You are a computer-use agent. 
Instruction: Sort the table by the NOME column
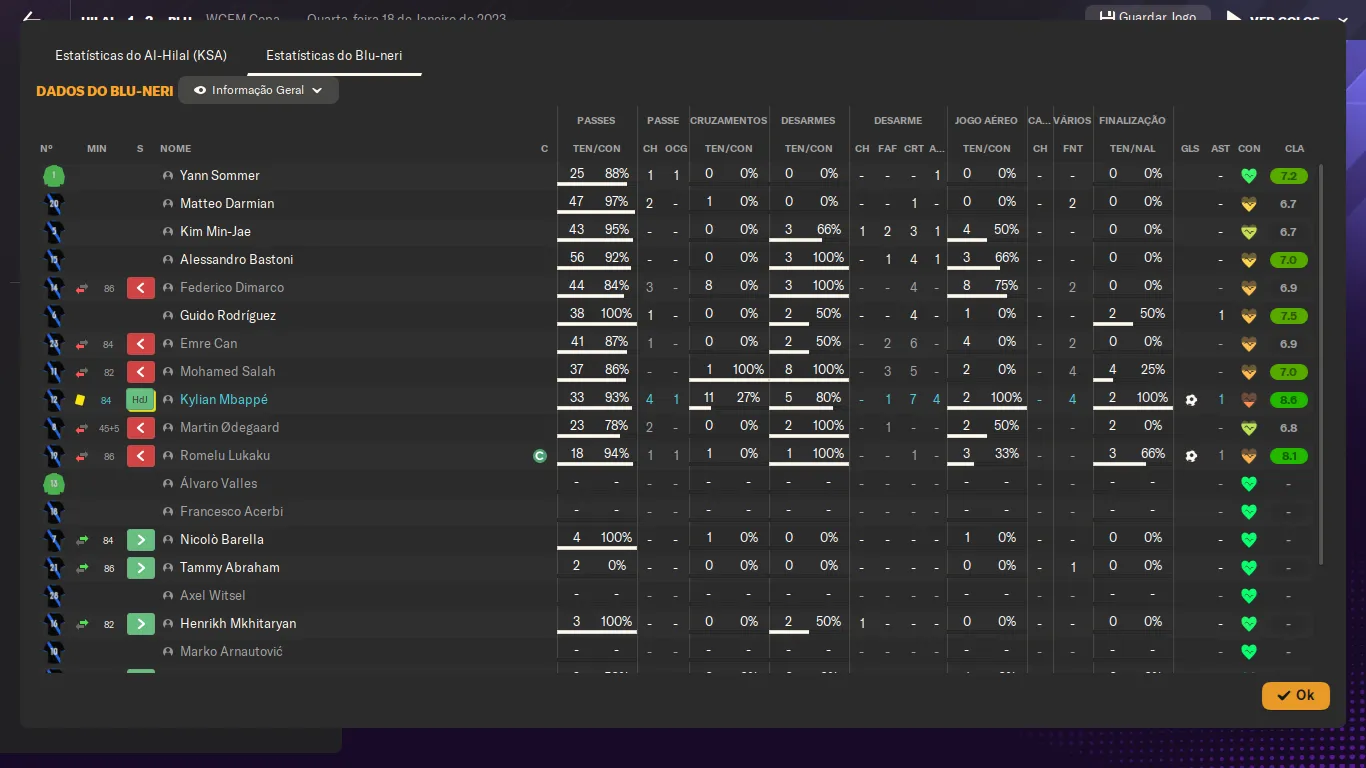175,149
